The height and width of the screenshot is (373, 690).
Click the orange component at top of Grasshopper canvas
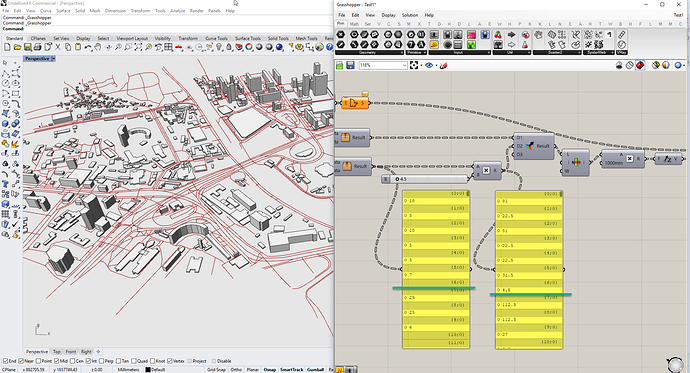tap(355, 103)
